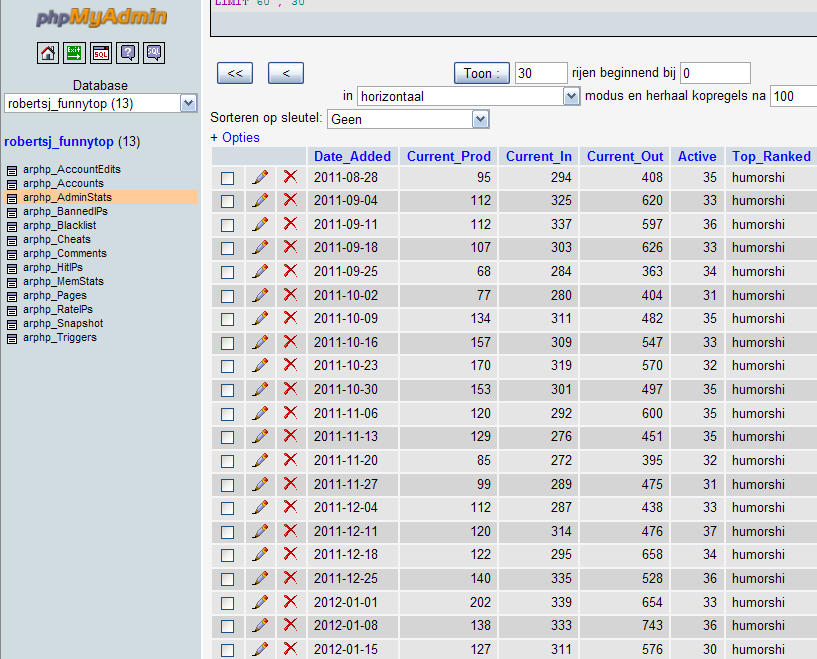Open phpMyAdmin documentation help icon

[128, 53]
